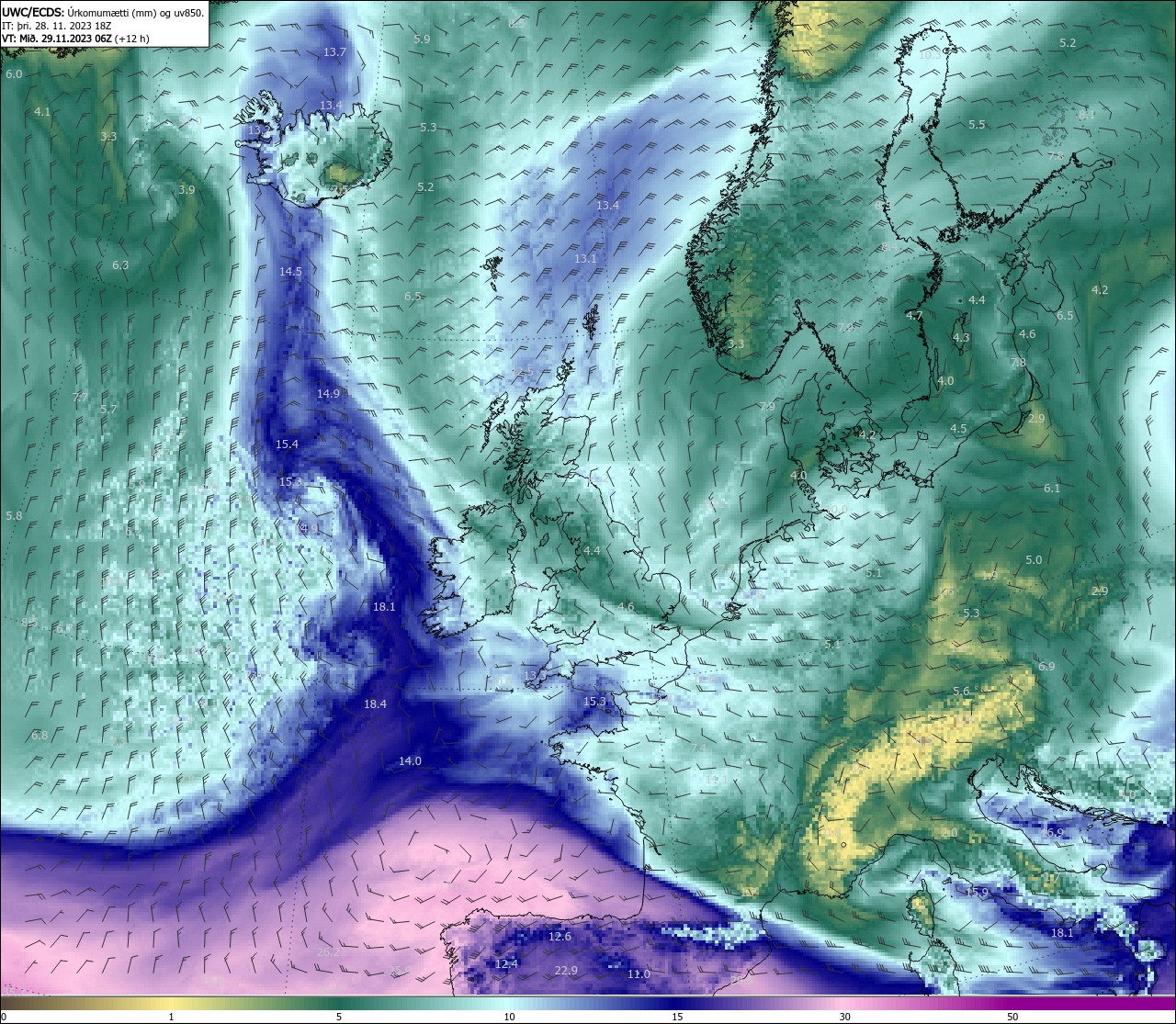This screenshot has width=1176, height=1024.
Task: Click the 6.1 value label
Action: click(x=1052, y=488)
